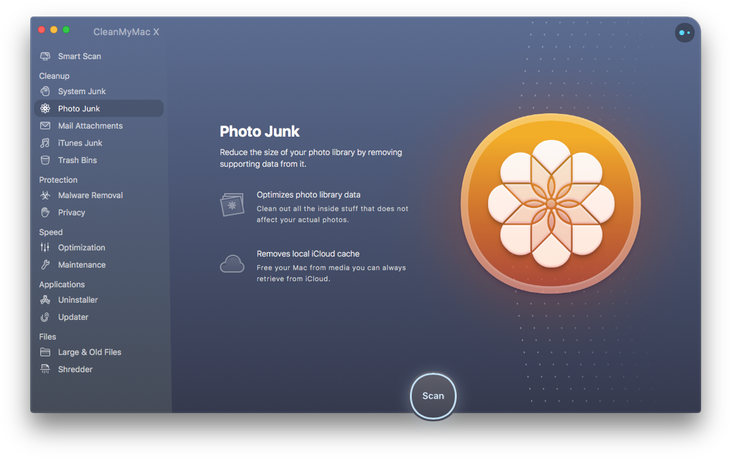Click the Privacy hand icon
730x458 pixels.
click(x=45, y=212)
